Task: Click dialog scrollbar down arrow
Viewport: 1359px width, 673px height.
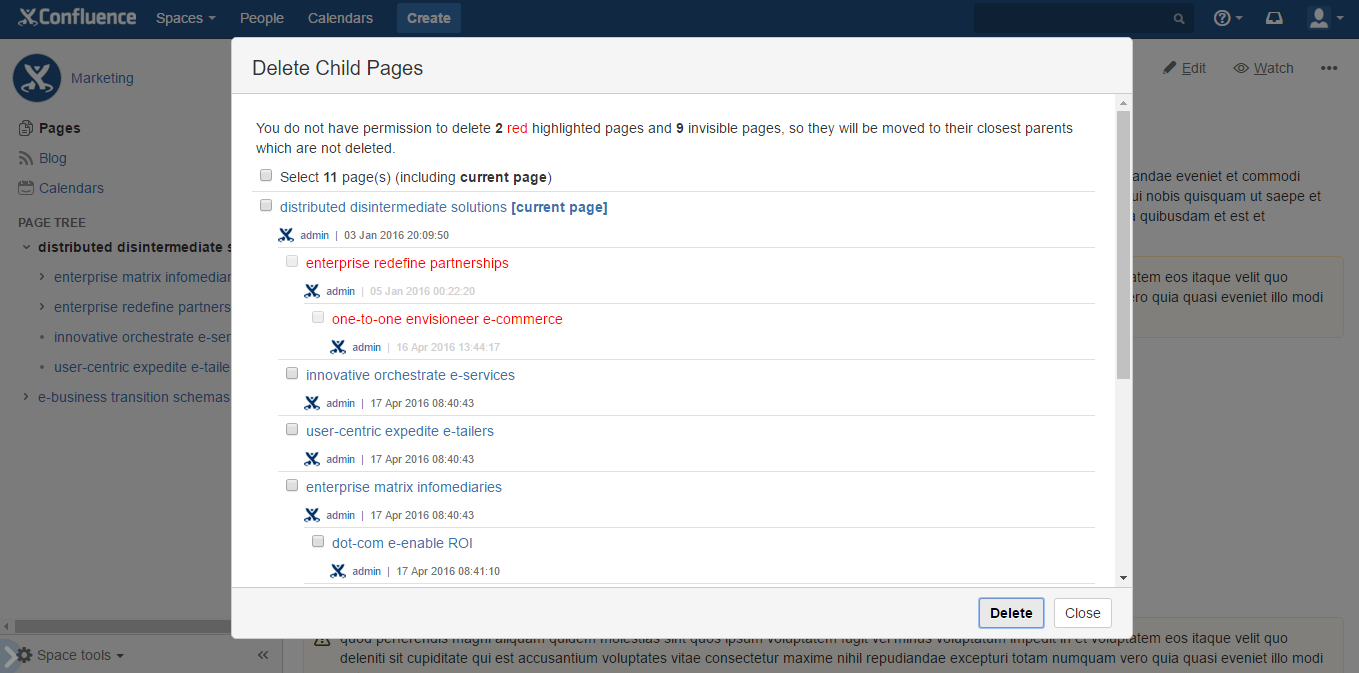Action: tap(1124, 578)
